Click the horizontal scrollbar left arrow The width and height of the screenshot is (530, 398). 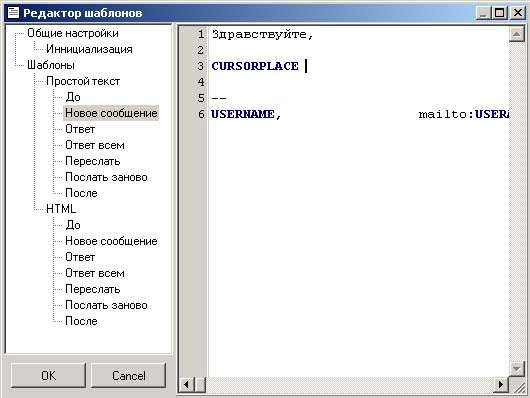186,384
